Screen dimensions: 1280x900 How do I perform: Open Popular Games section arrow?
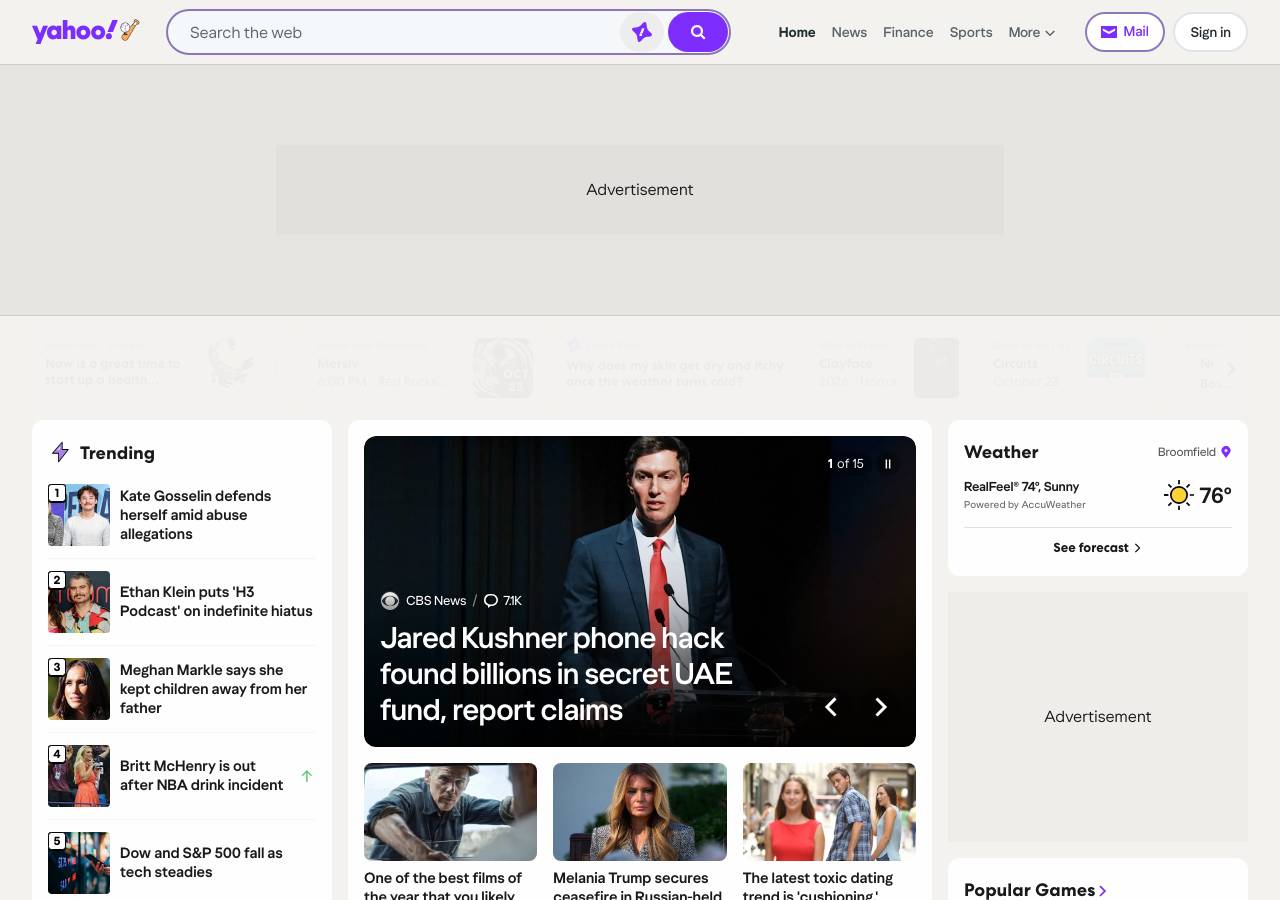tap(1103, 890)
